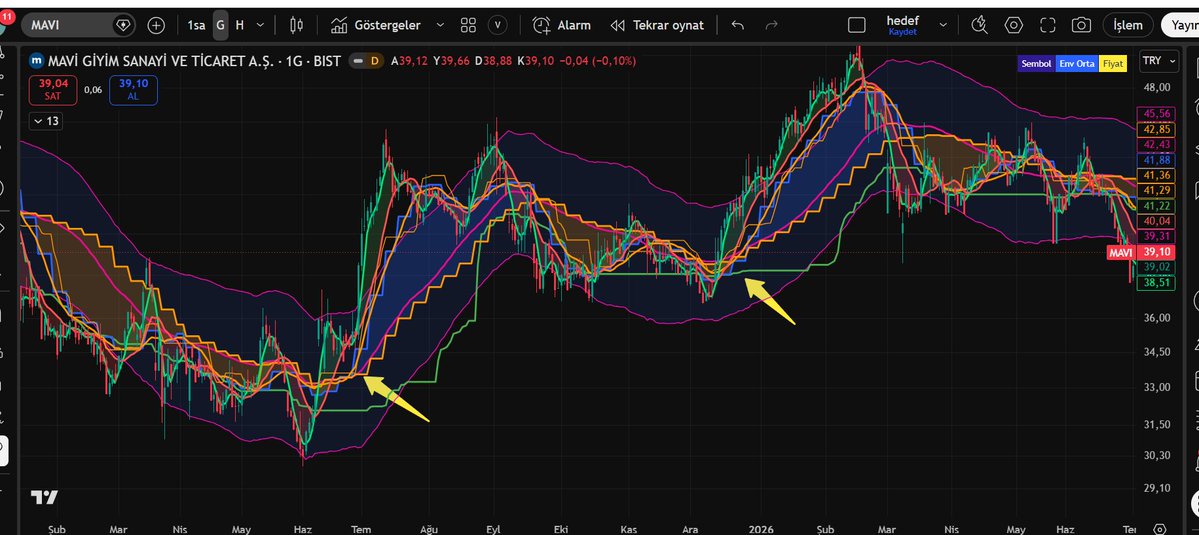The height and width of the screenshot is (535, 1199).
Task: Click the 42,43 price axis label
Action: point(1157,144)
